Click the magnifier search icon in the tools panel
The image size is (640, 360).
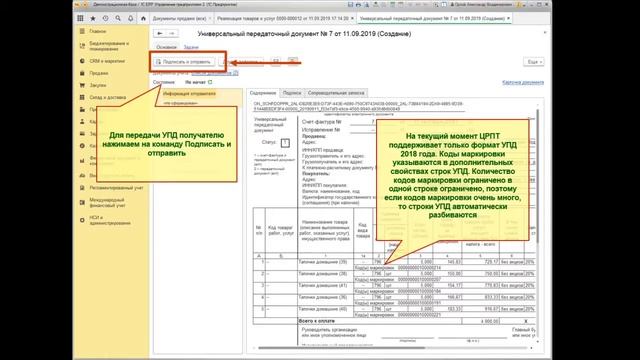118,18
